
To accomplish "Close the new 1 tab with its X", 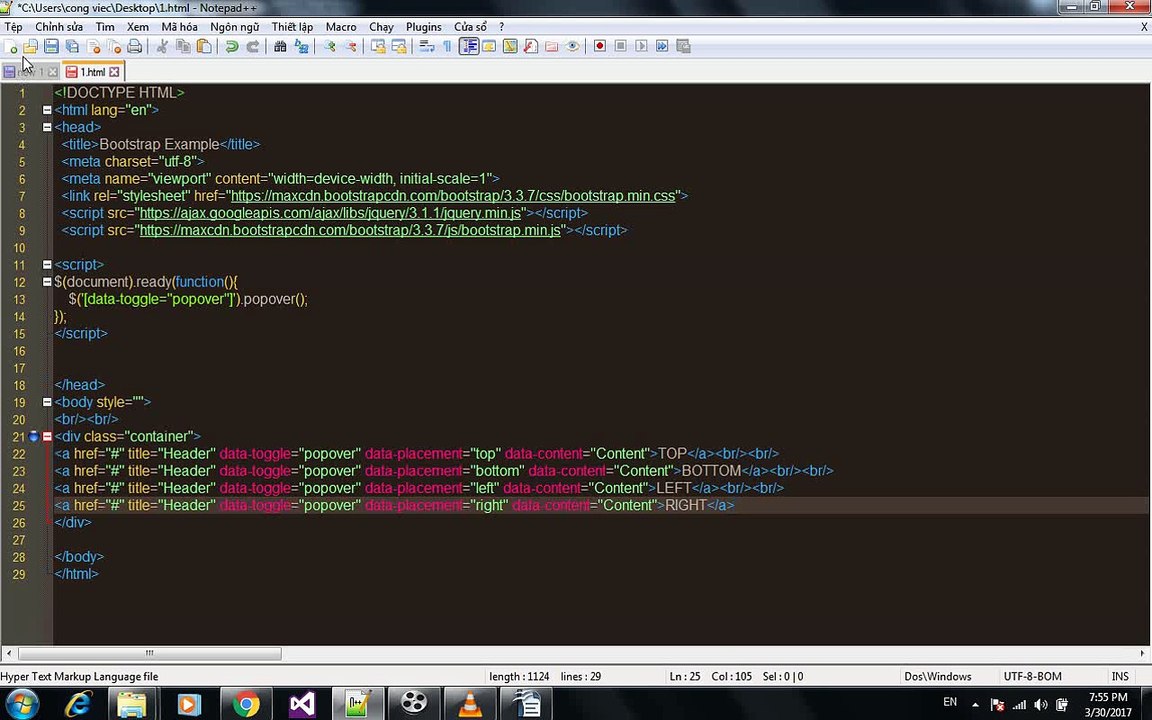I will pyautogui.click(x=52, y=72).
